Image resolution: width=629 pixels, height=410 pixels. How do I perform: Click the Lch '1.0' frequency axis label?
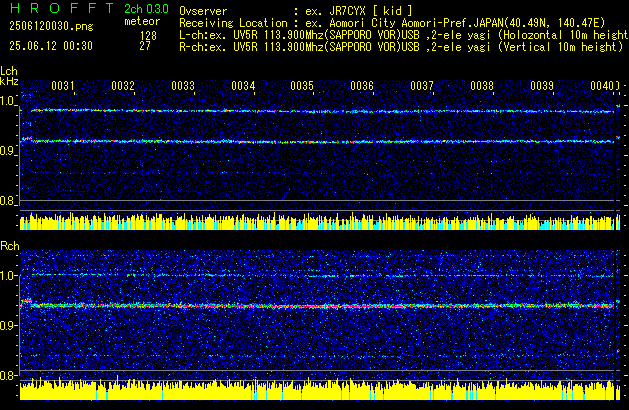pyautogui.click(x=8, y=101)
